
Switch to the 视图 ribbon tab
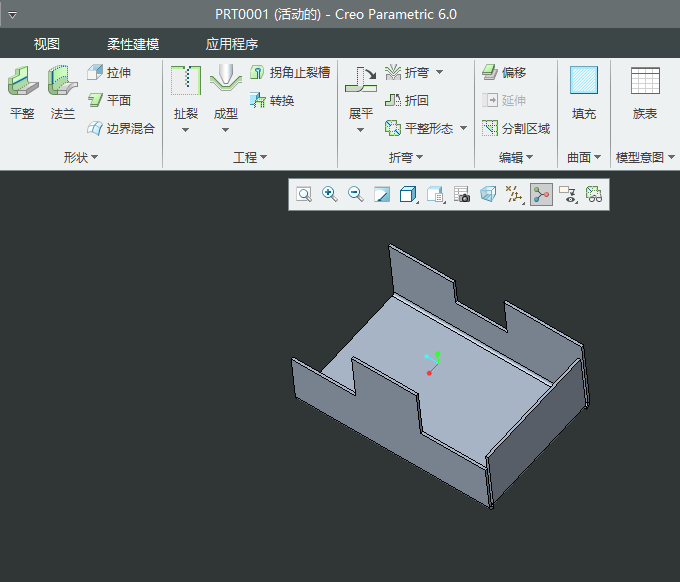pos(47,44)
